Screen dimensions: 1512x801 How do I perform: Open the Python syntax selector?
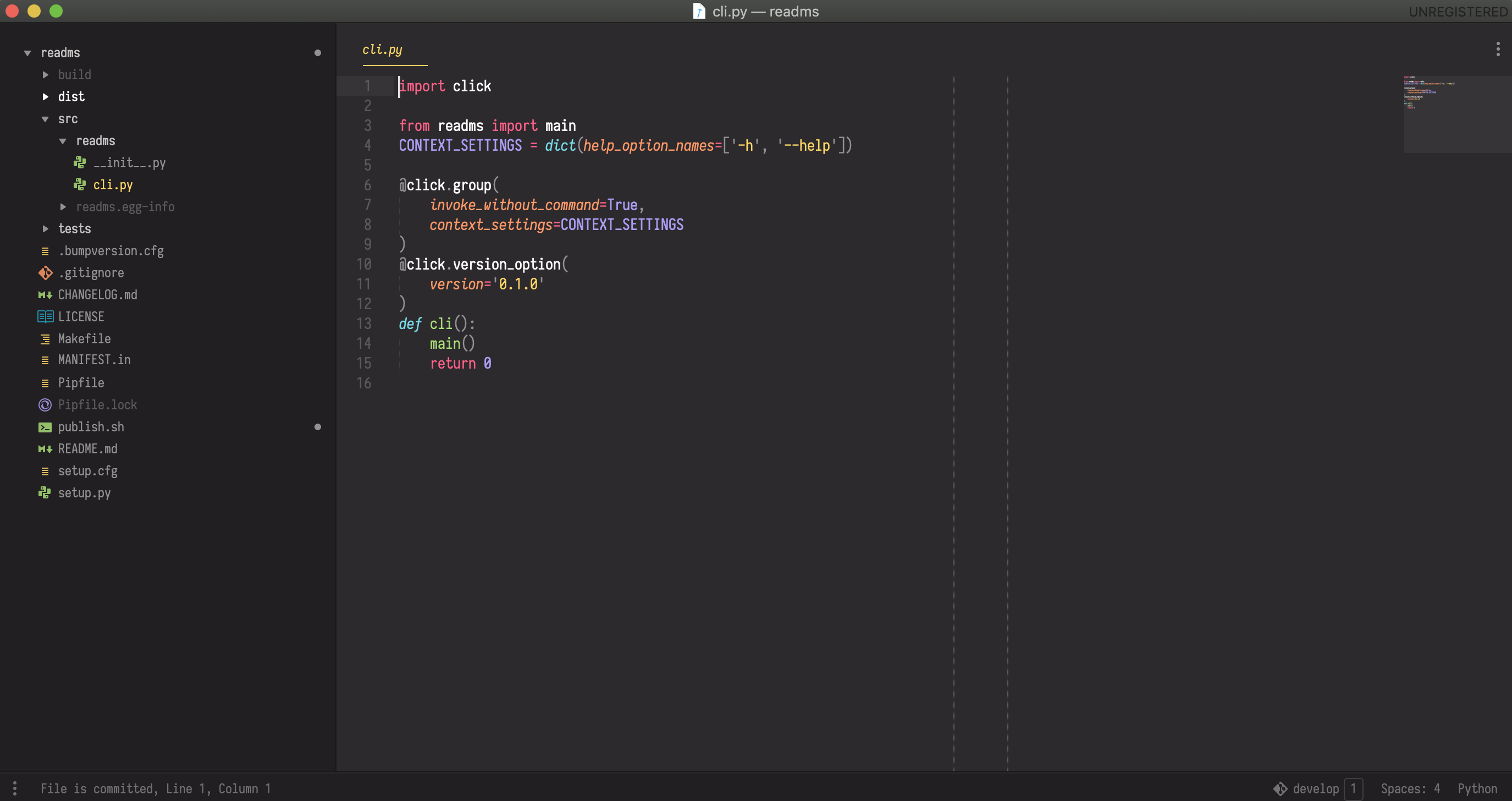(1477, 789)
